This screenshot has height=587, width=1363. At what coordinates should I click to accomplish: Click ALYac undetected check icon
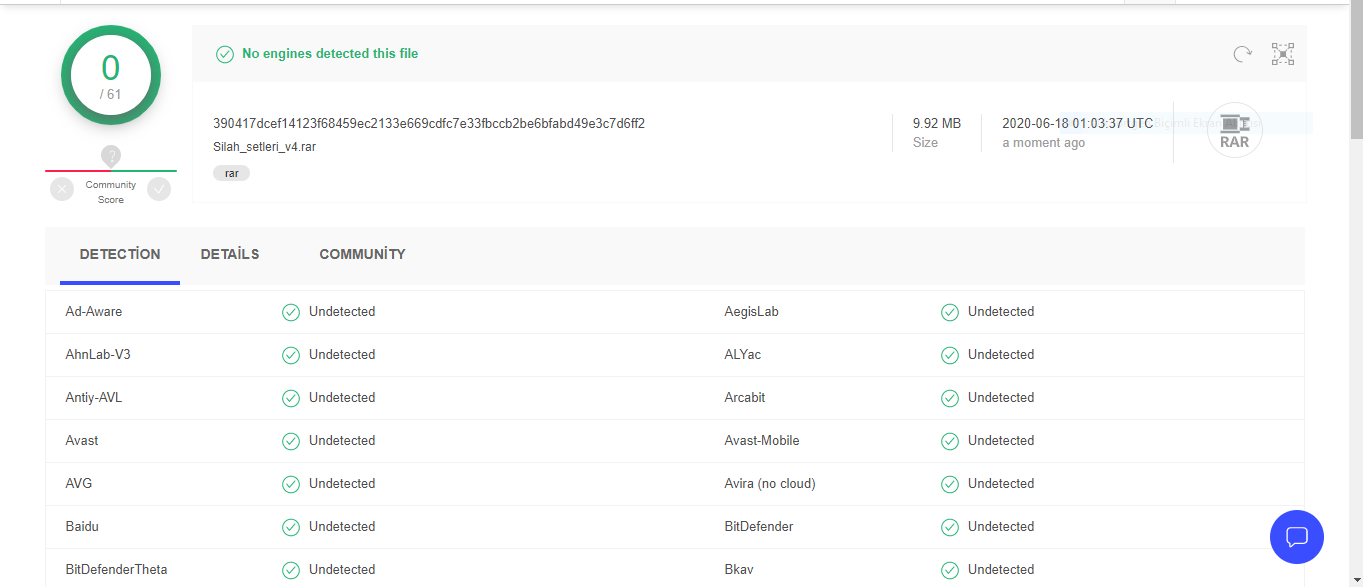(x=950, y=355)
